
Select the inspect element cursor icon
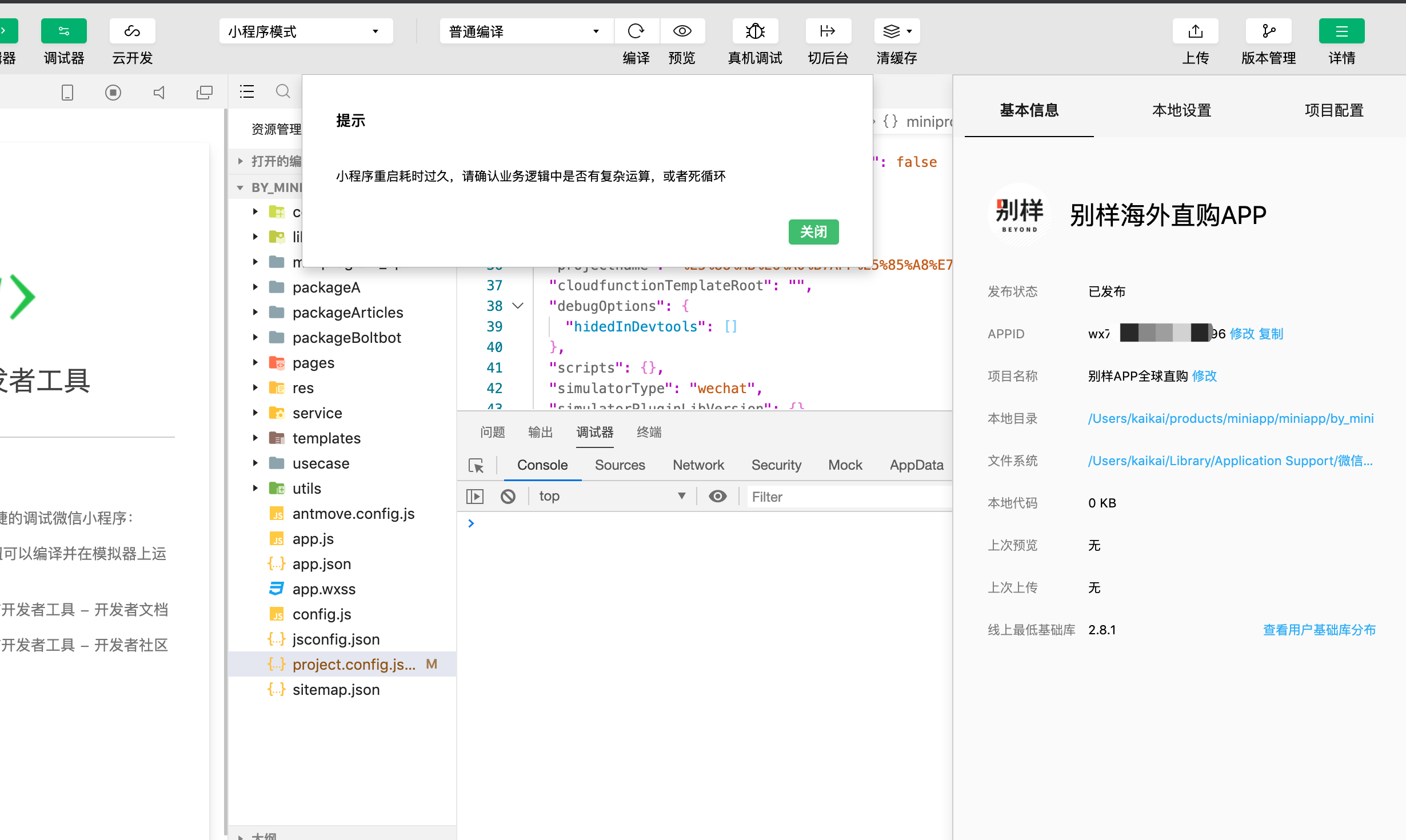[x=476, y=466]
